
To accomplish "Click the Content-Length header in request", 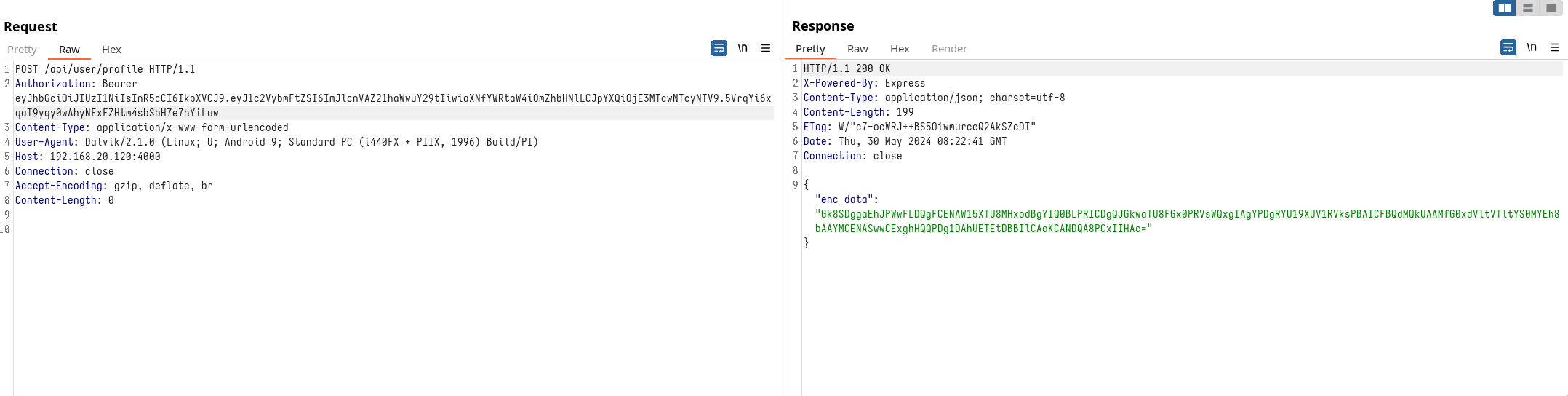I will coord(55,200).
